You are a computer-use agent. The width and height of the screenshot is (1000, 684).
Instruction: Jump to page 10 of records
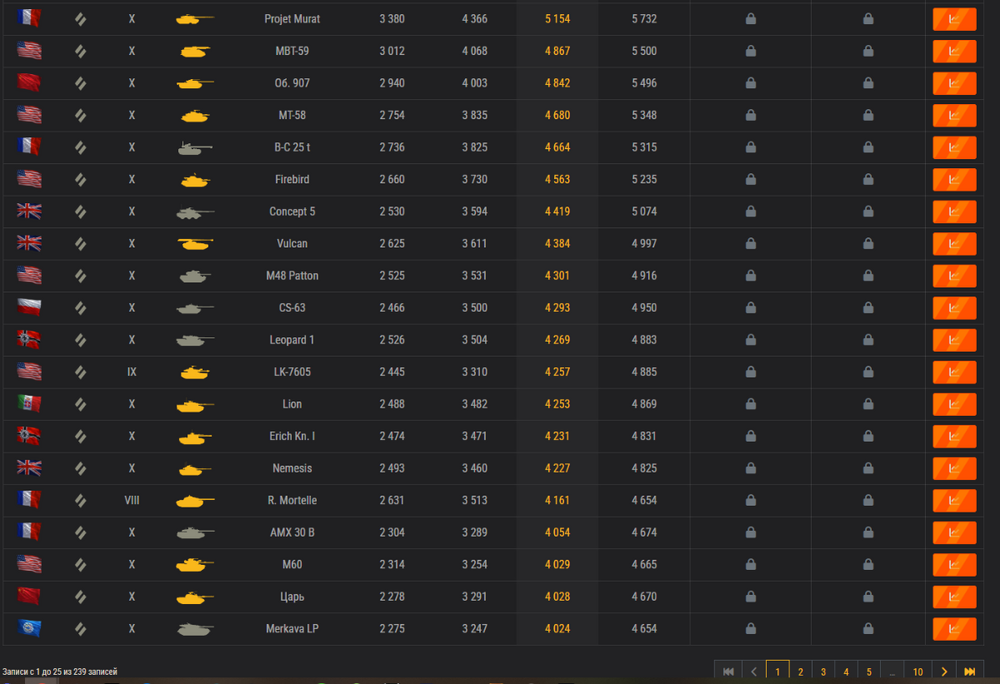[918, 672]
